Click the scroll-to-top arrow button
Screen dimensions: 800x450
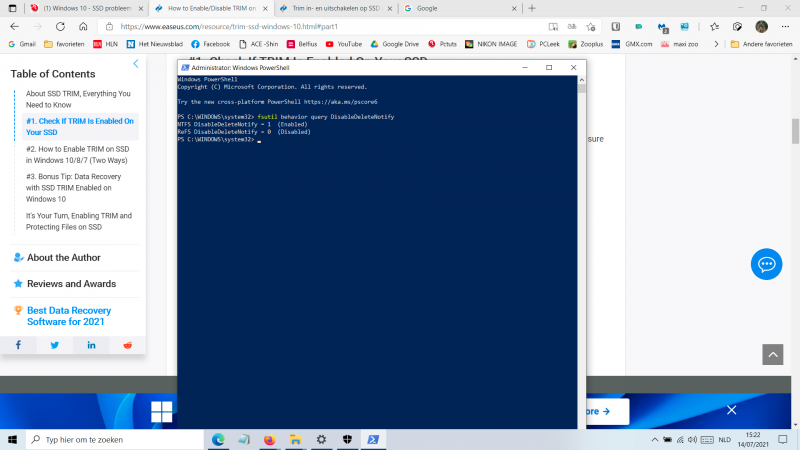(772, 354)
